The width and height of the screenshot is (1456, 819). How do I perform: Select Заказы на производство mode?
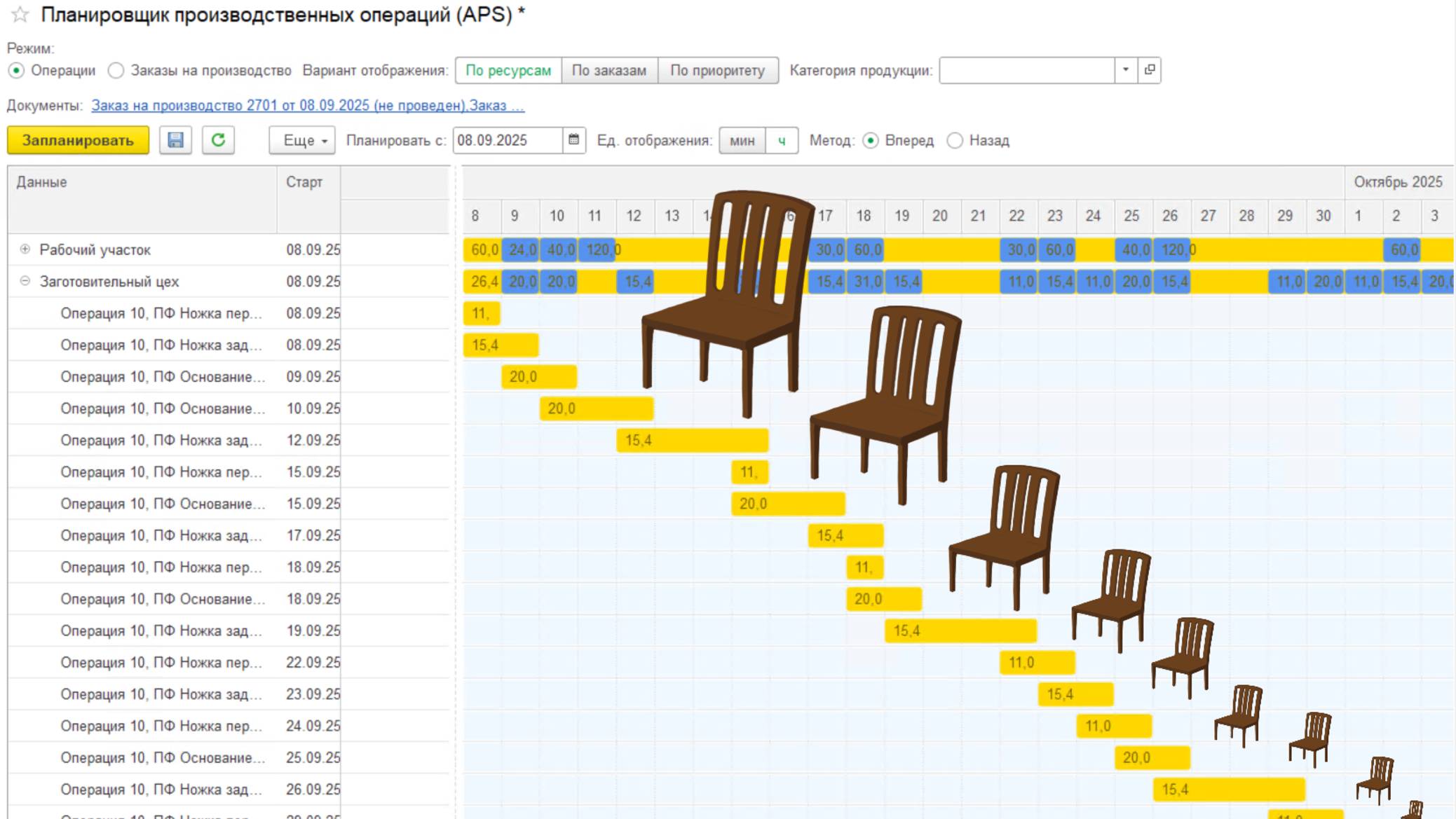coord(116,71)
